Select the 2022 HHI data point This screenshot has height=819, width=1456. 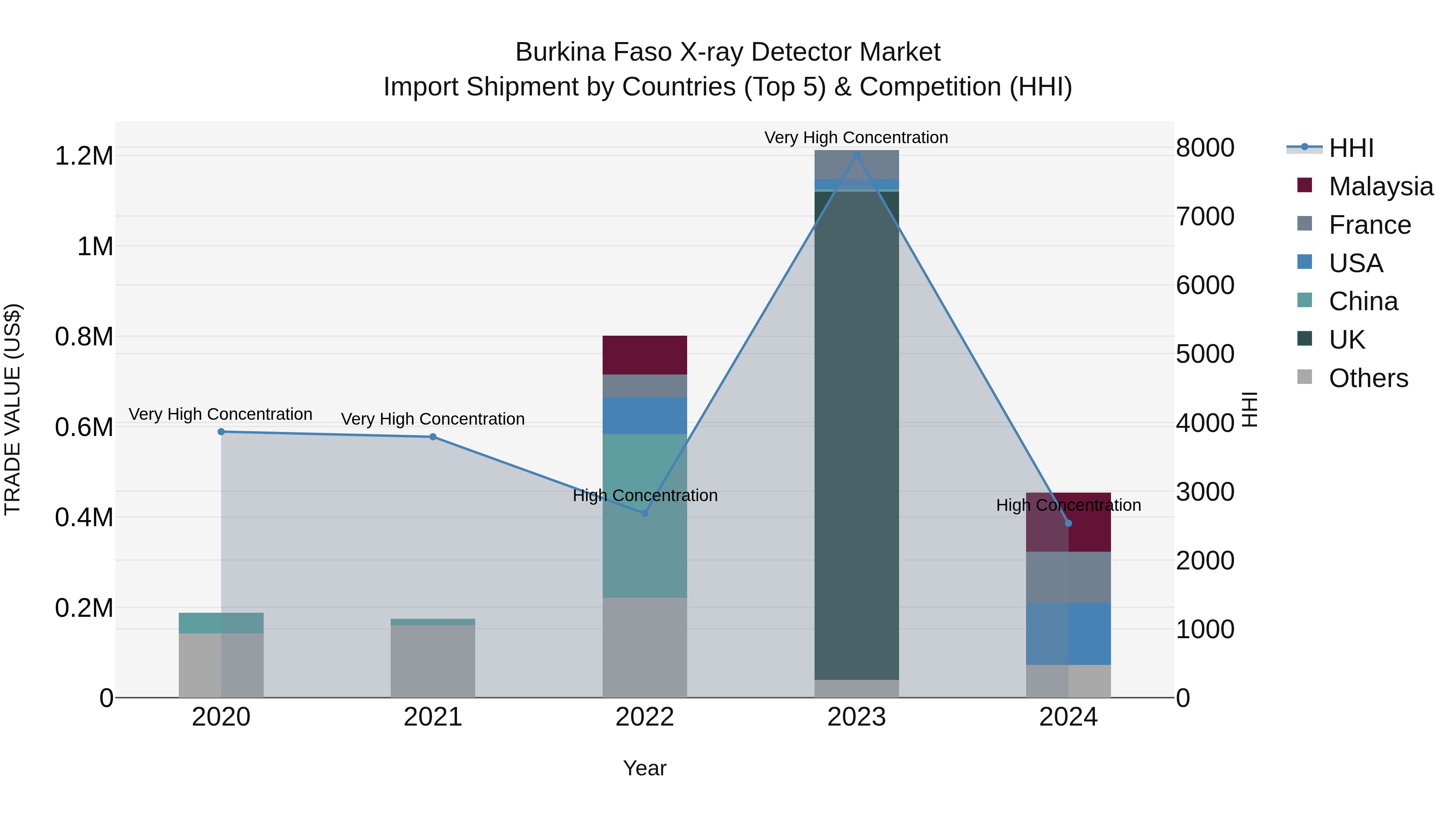(645, 513)
